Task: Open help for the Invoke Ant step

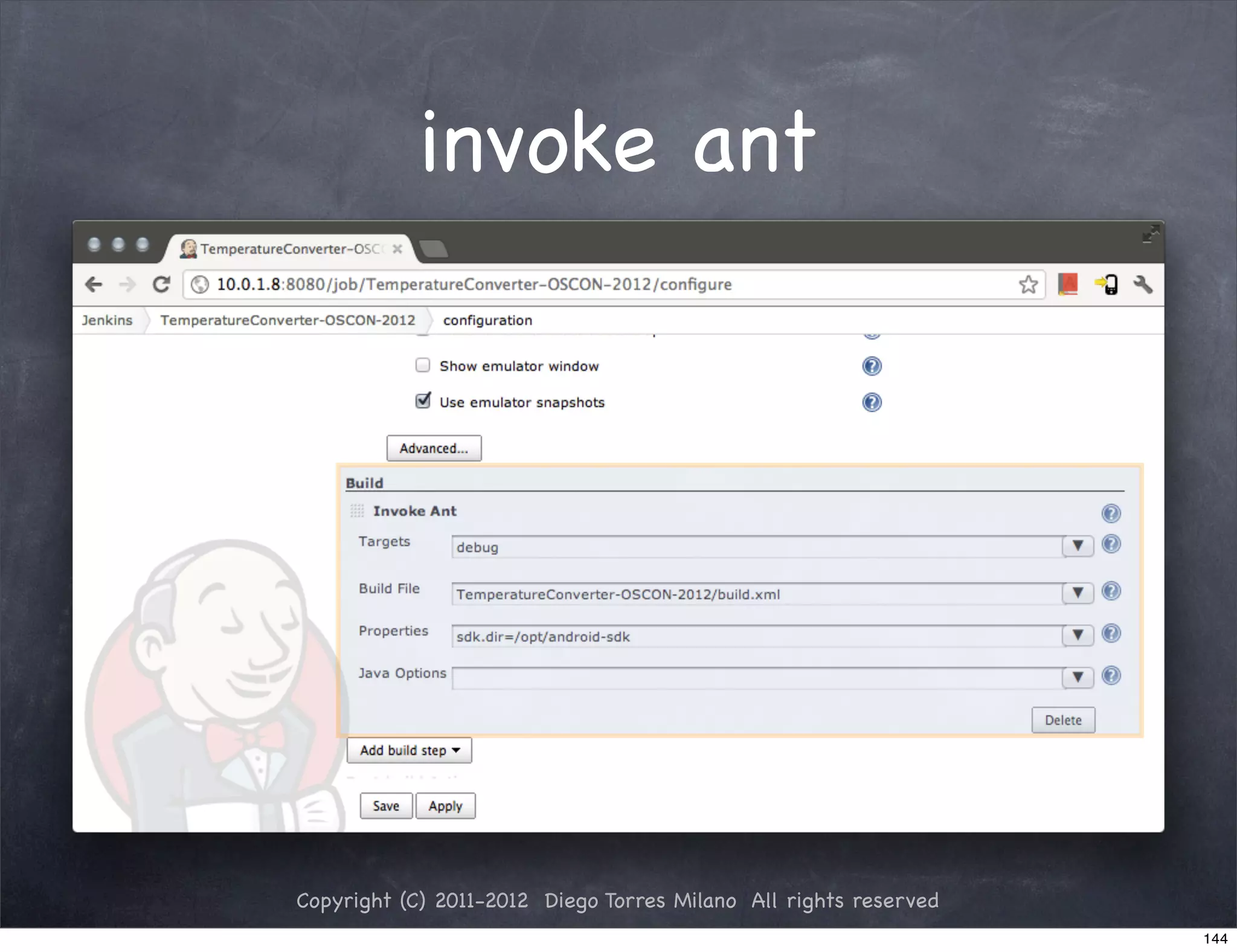Action: point(1111,513)
